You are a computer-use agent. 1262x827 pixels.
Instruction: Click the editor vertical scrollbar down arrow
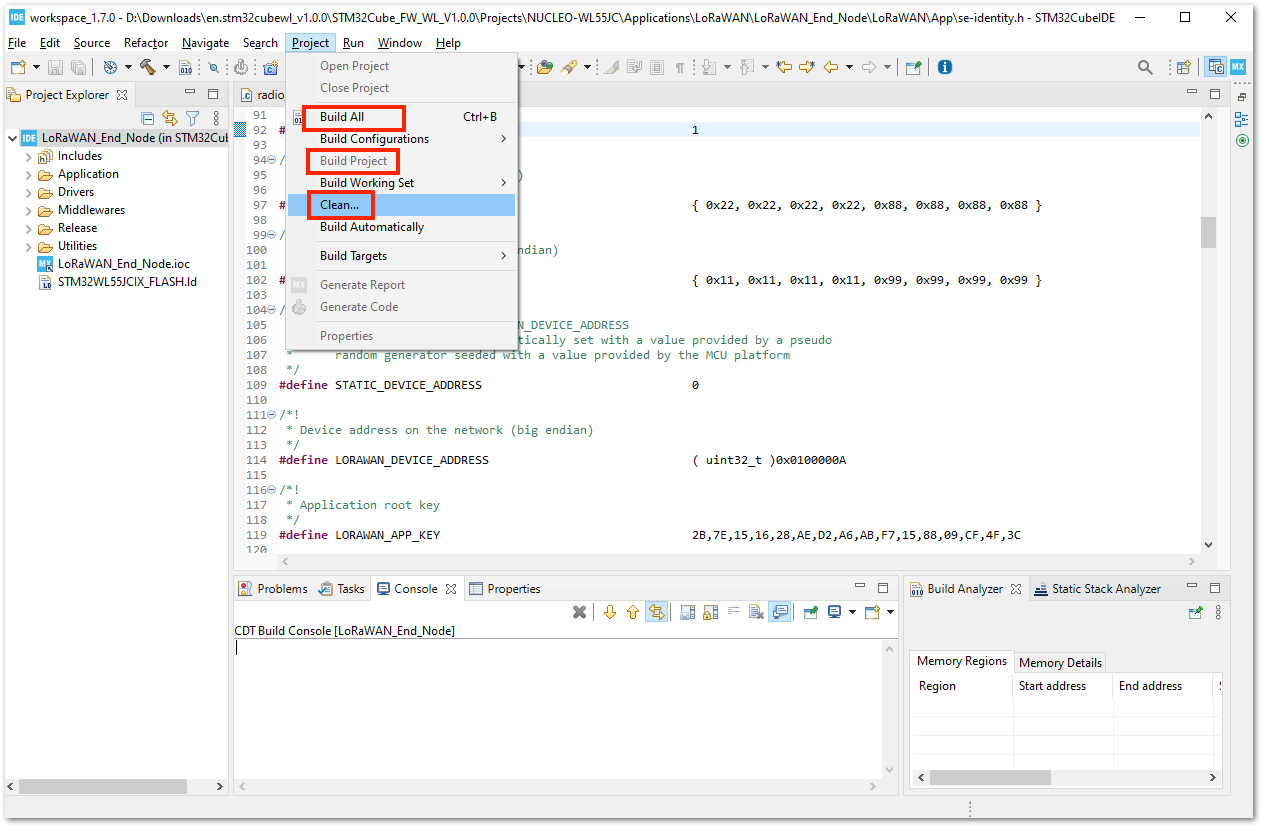1208,545
